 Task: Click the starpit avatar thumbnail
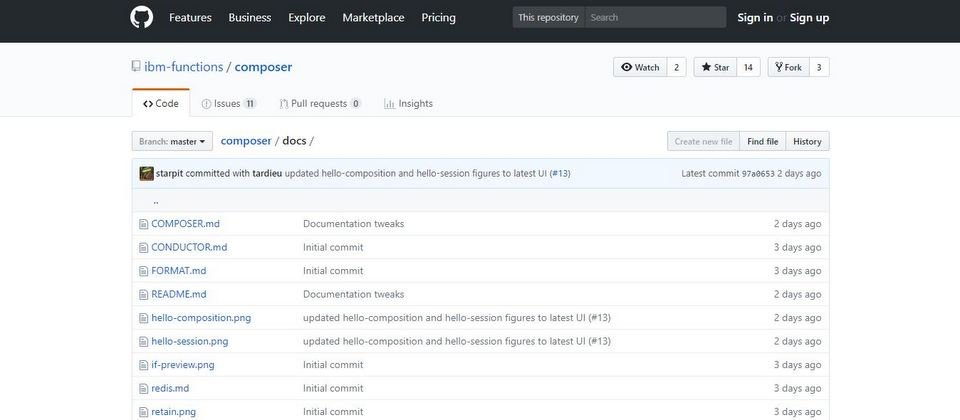(x=146, y=173)
